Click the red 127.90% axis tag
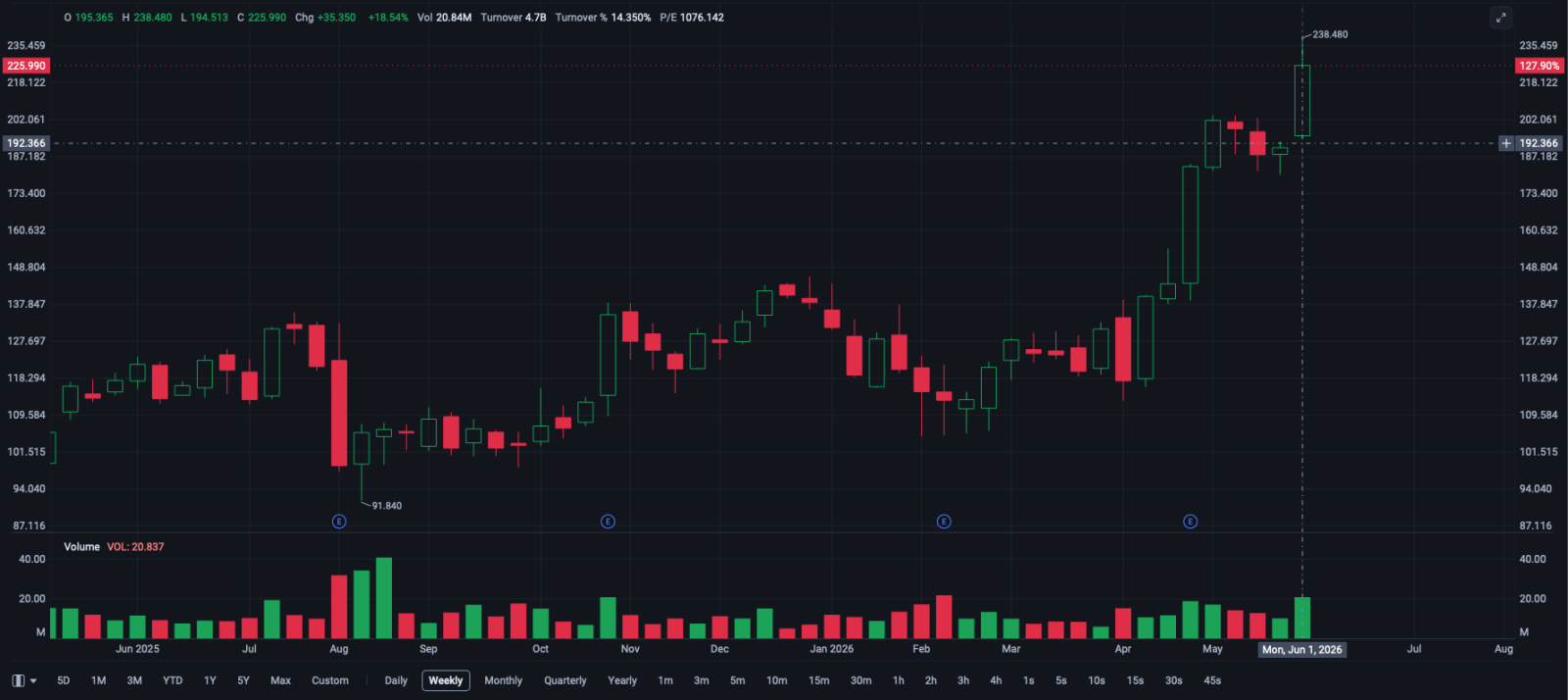1568x700 pixels. (x=1540, y=66)
